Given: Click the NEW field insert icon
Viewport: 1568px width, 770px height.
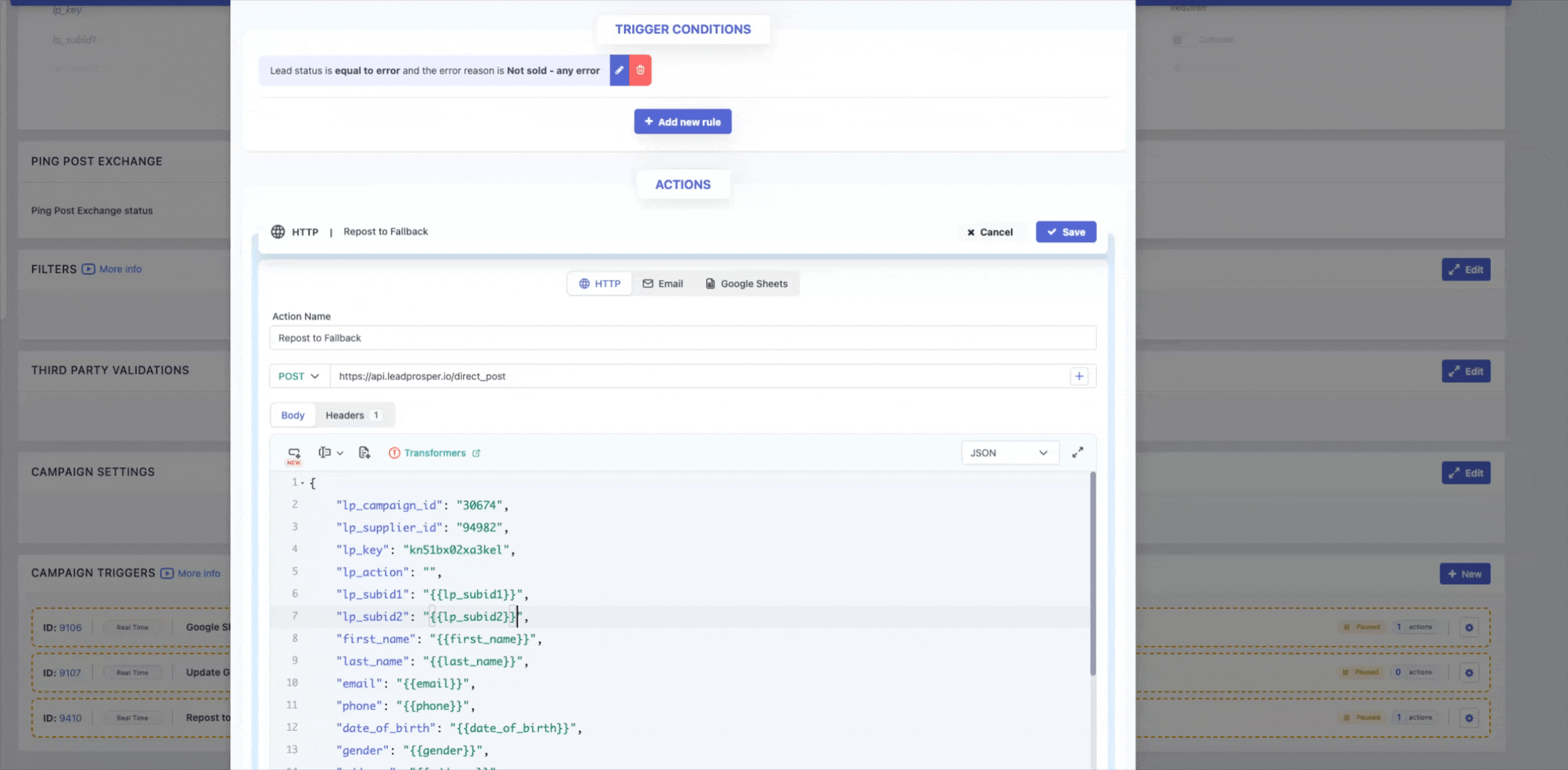Looking at the screenshot, I should coord(294,454).
